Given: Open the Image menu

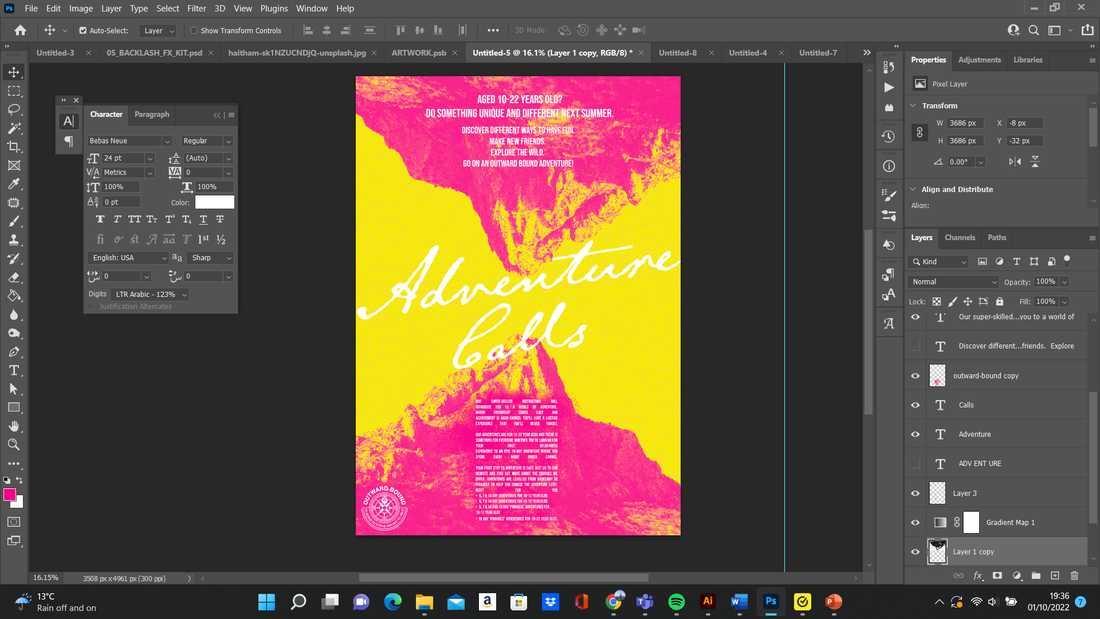Looking at the screenshot, I should click(x=81, y=8).
